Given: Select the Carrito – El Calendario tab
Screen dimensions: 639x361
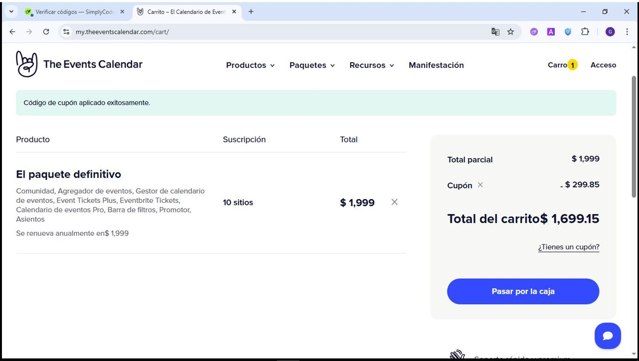Looking at the screenshot, I should (x=186, y=12).
